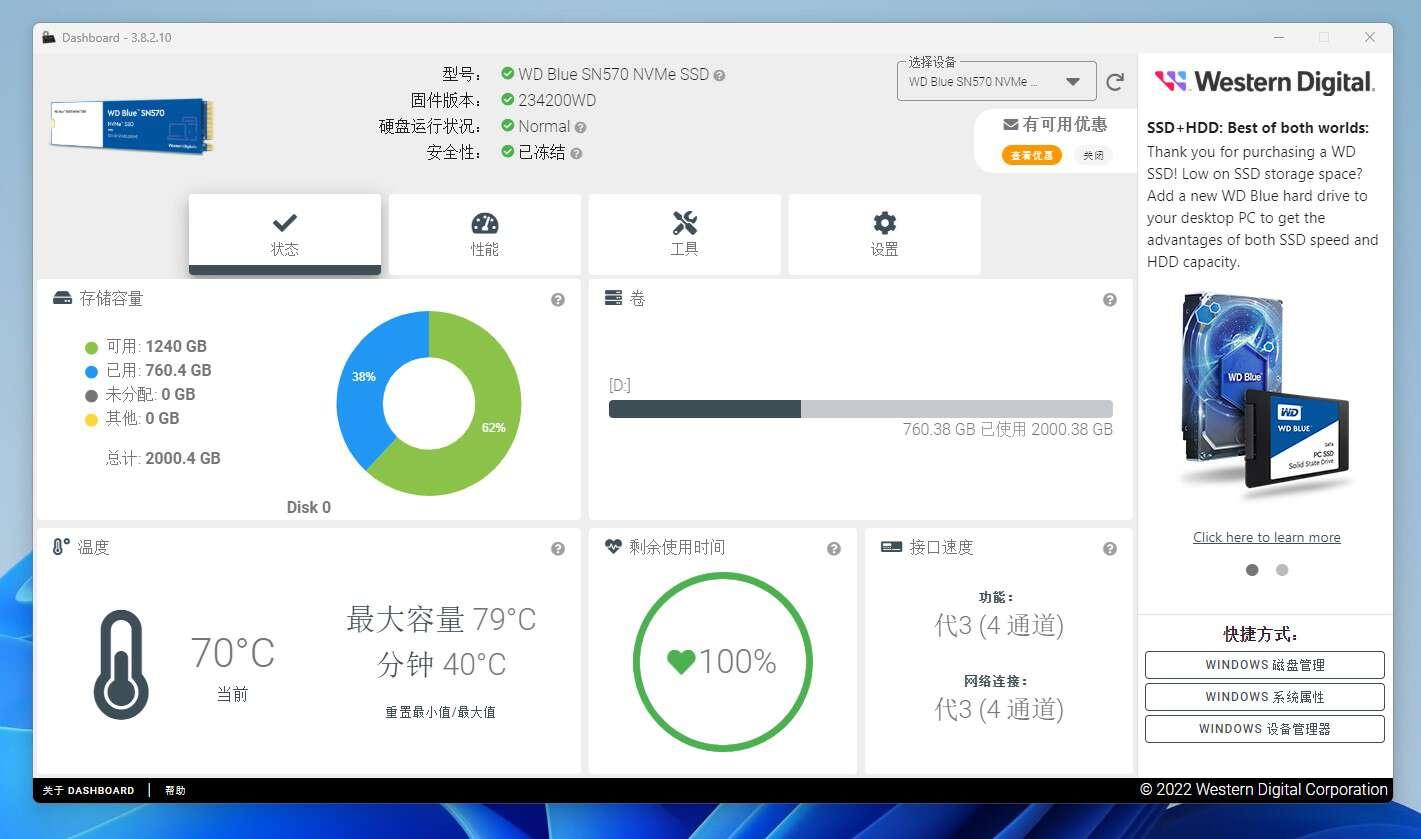
Task: Click the 总计: 2000.4 GB text
Action: [x=163, y=458]
